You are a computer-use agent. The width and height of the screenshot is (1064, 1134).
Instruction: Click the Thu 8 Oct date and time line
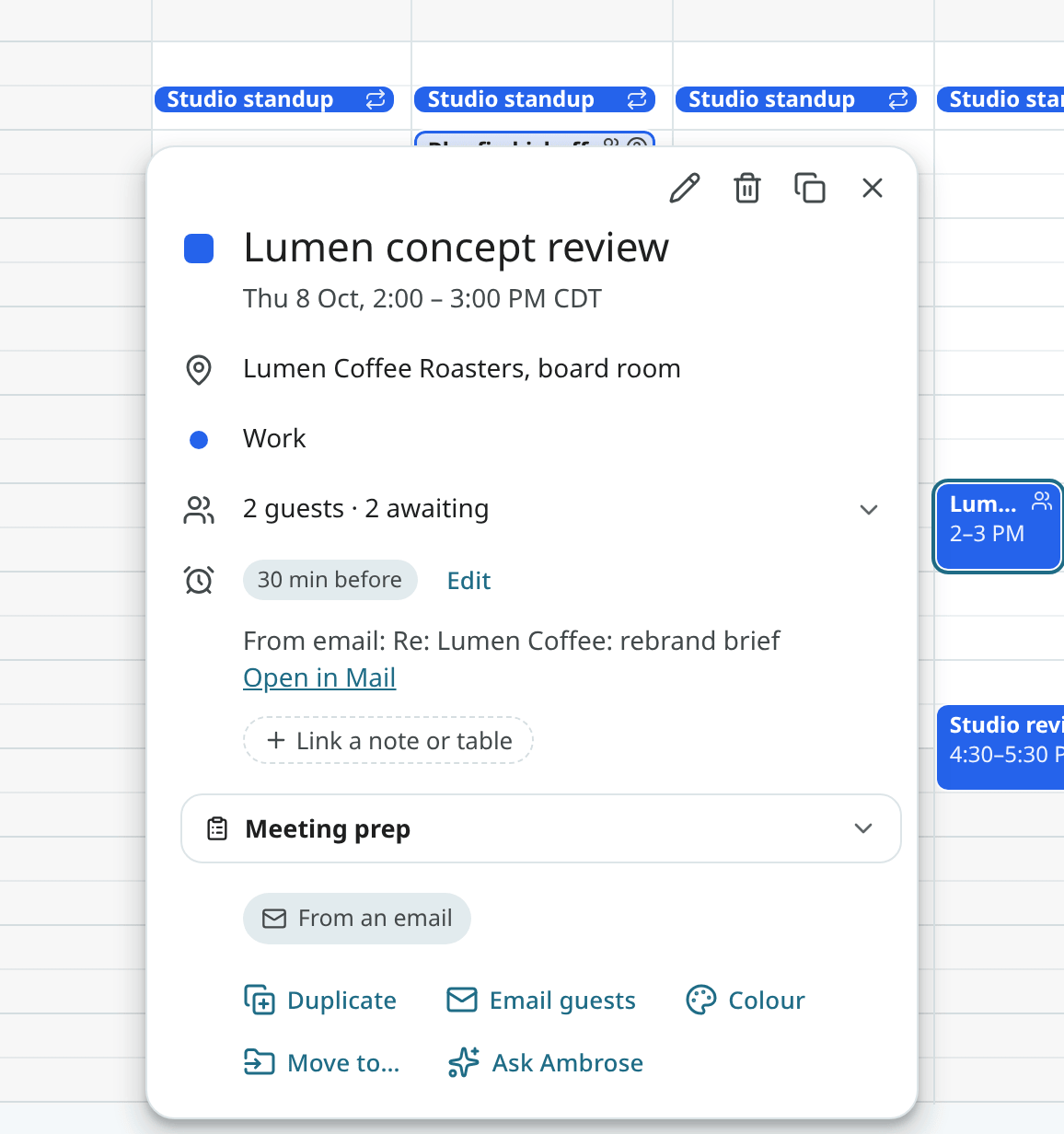point(422,298)
